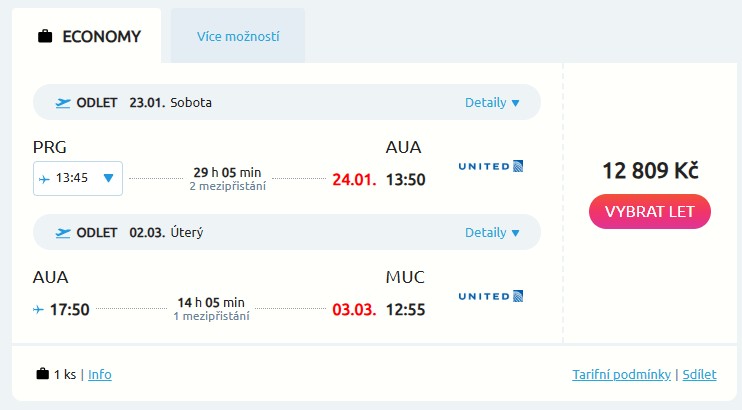Expand Detaily for the 23.01. flight
Viewport: 742px width, 410px height.
coord(492,102)
